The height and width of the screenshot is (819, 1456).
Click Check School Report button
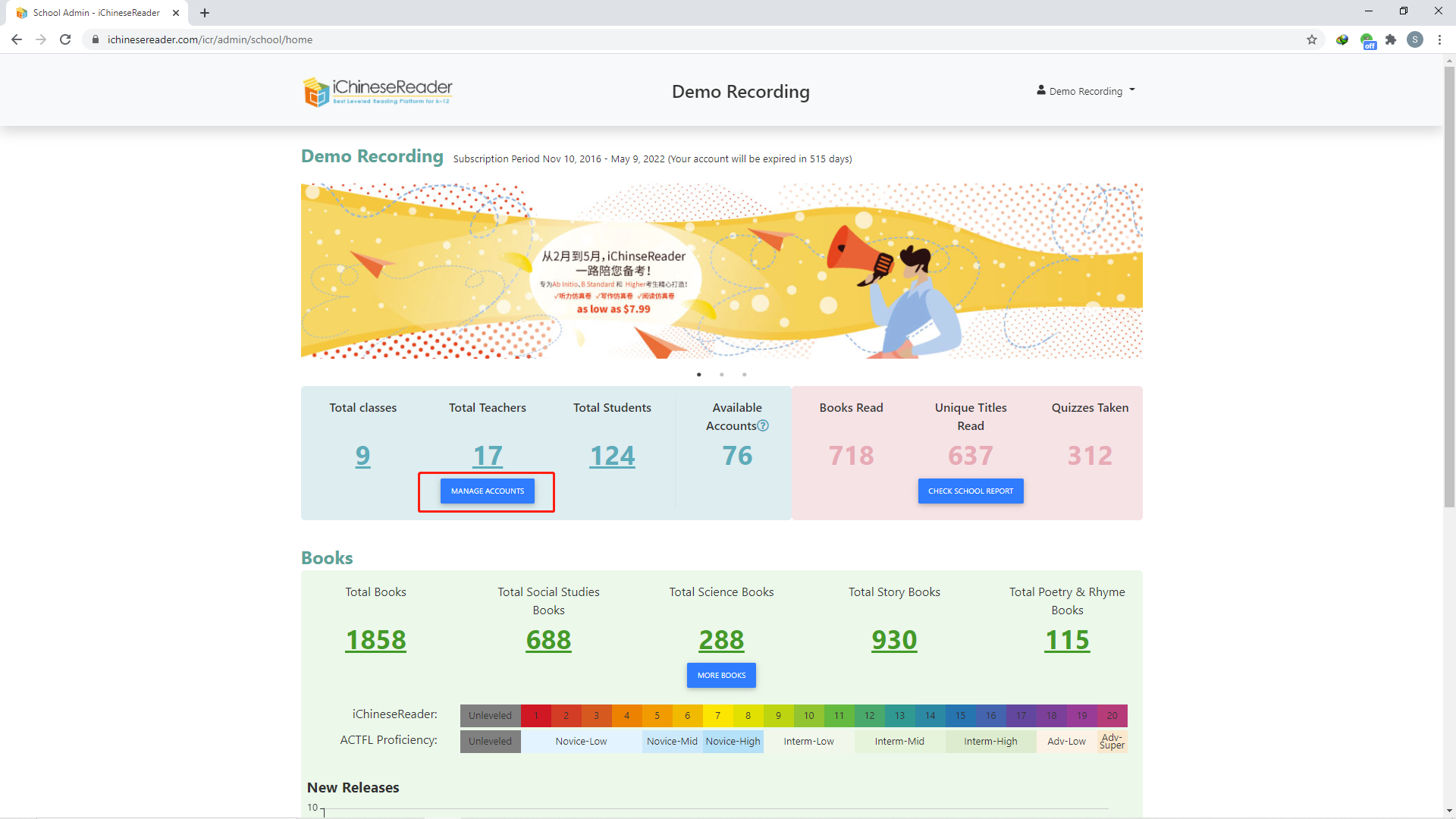(x=971, y=491)
